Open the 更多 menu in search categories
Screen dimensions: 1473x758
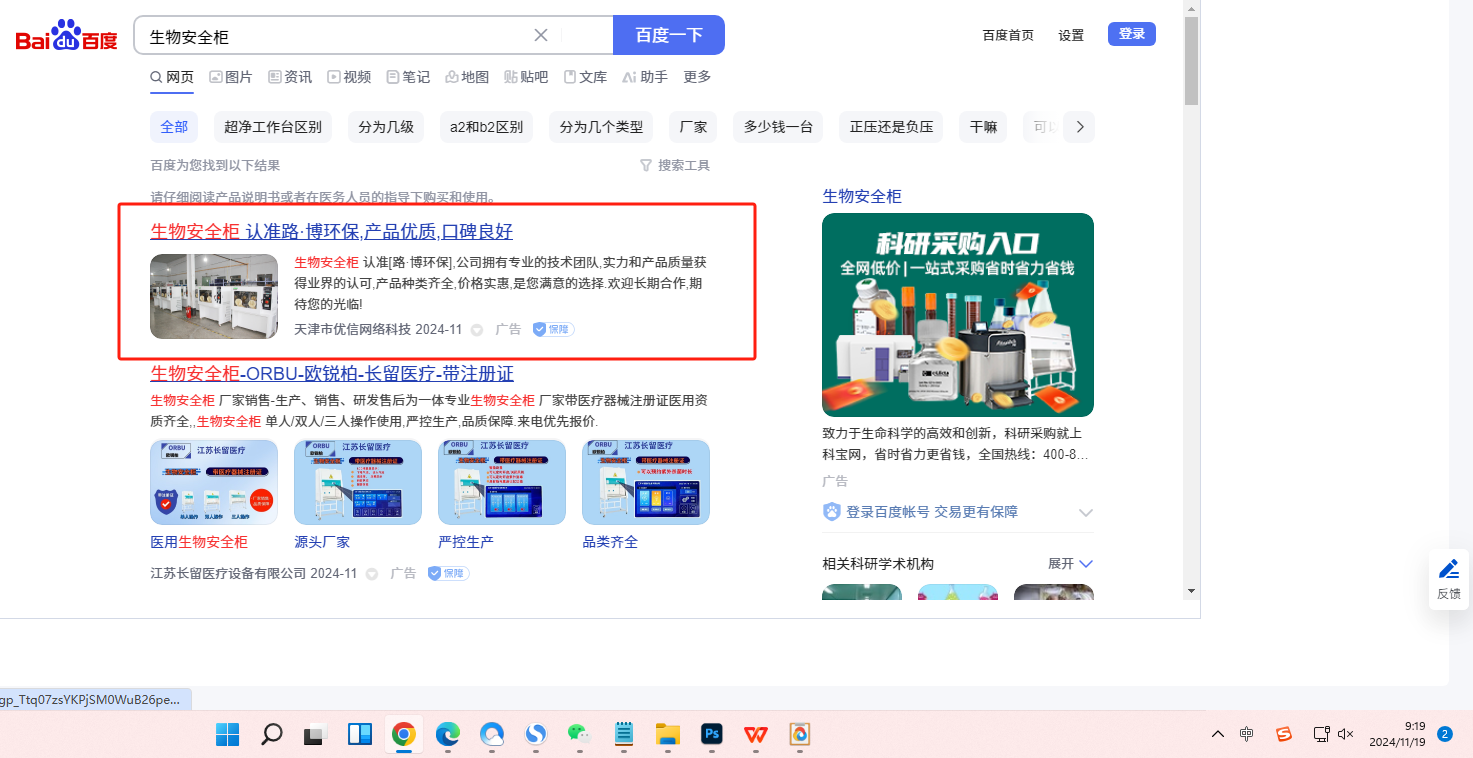[x=697, y=77]
